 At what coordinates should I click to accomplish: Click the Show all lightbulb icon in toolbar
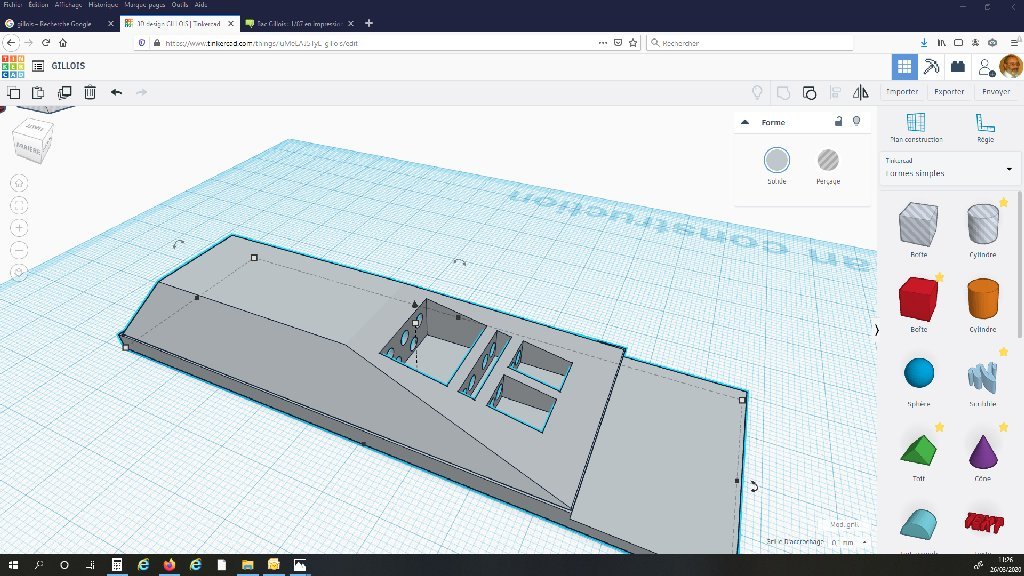[x=757, y=92]
